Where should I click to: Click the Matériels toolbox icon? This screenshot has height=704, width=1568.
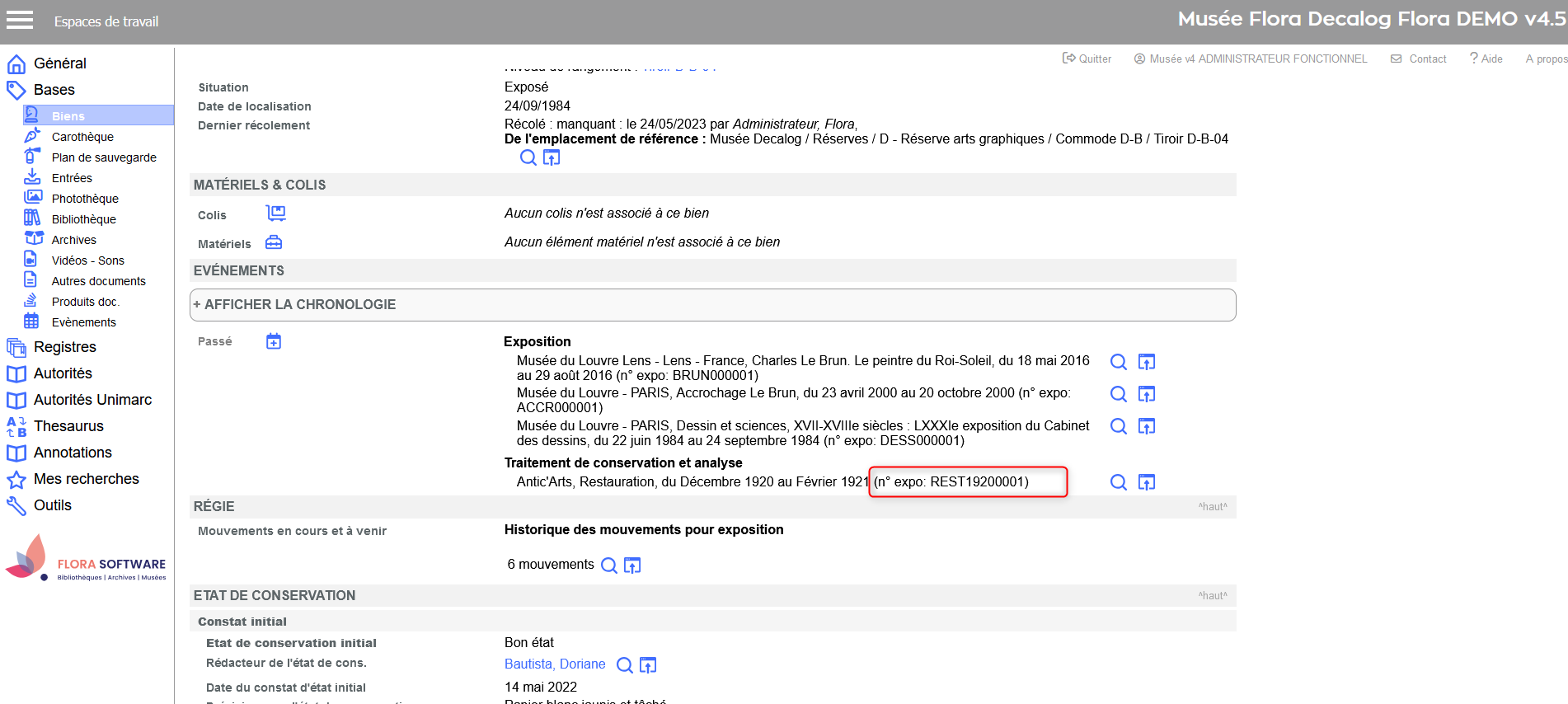(x=274, y=242)
